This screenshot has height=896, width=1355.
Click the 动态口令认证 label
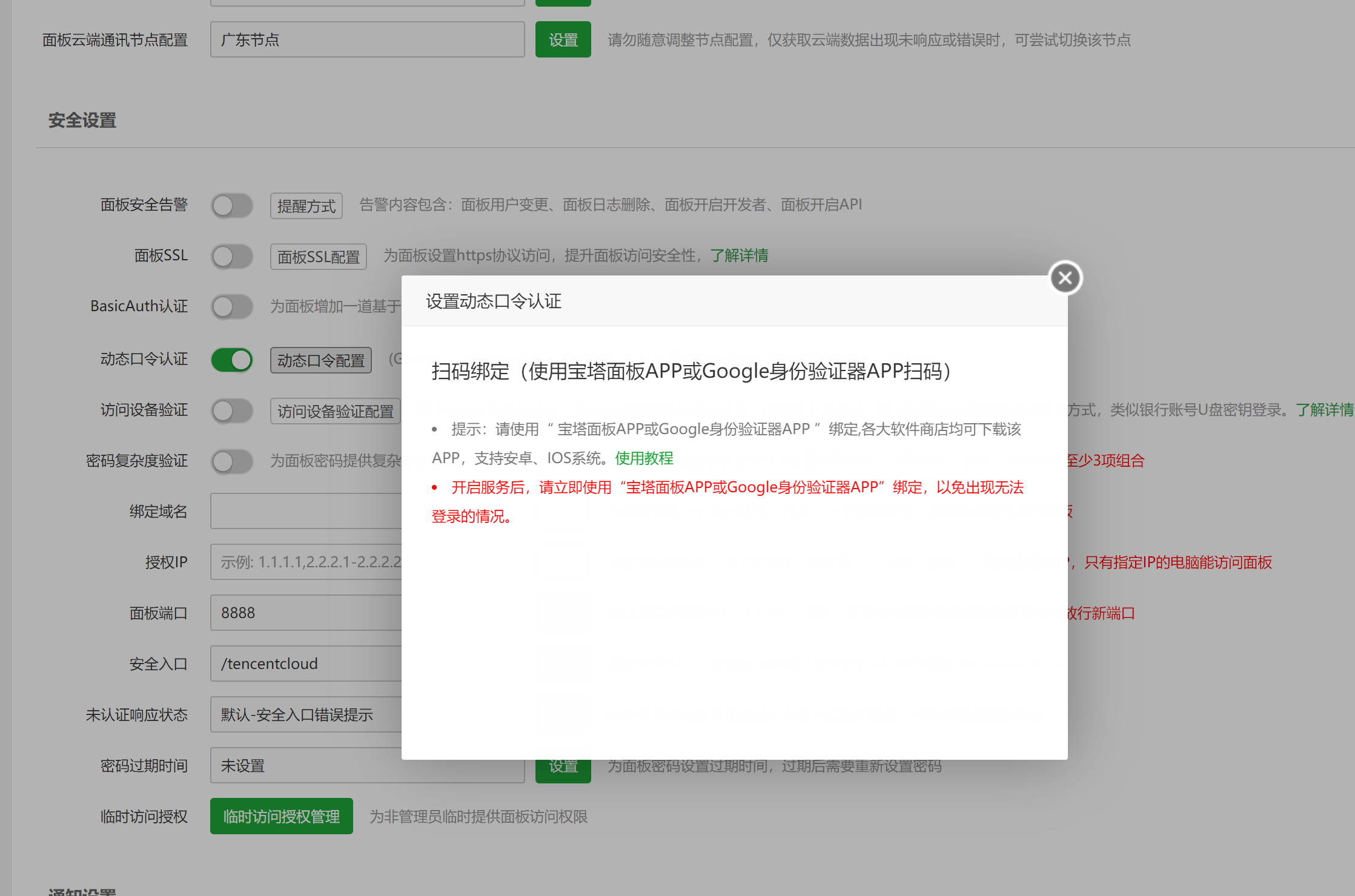[x=144, y=359]
